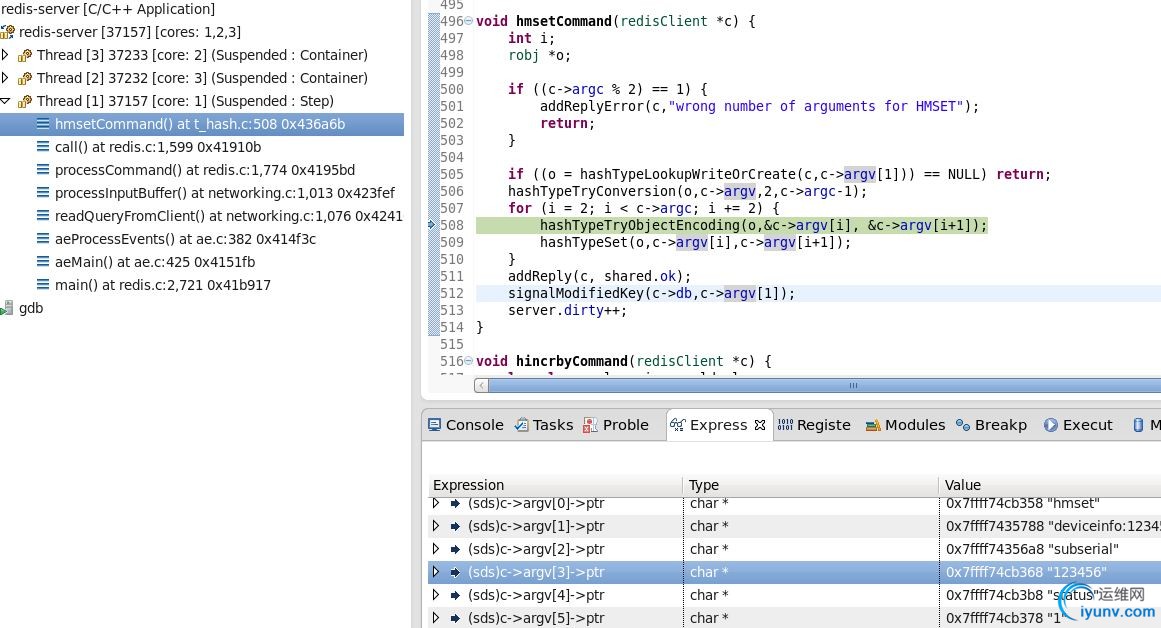This screenshot has width=1161, height=628.
Task: Select aeProcessEvents() stack frame
Action: [185, 238]
